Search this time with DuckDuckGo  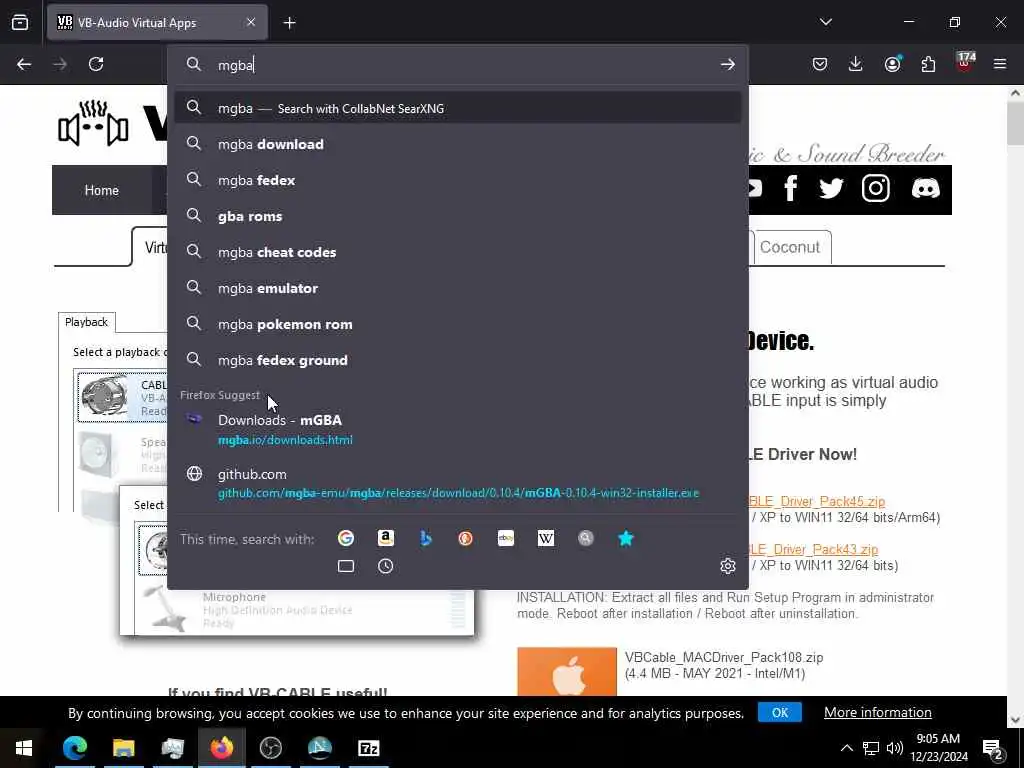pyautogui.click(x=466, y=538)
